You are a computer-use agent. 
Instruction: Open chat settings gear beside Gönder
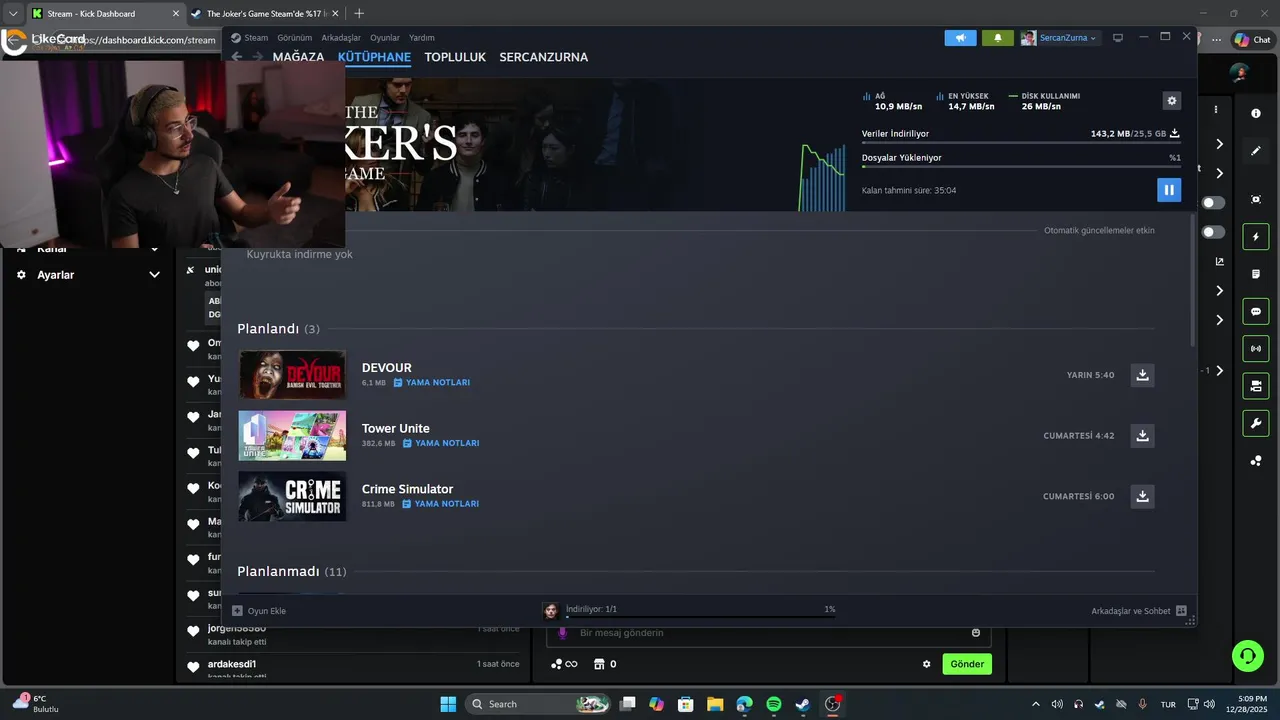[926, 664]
